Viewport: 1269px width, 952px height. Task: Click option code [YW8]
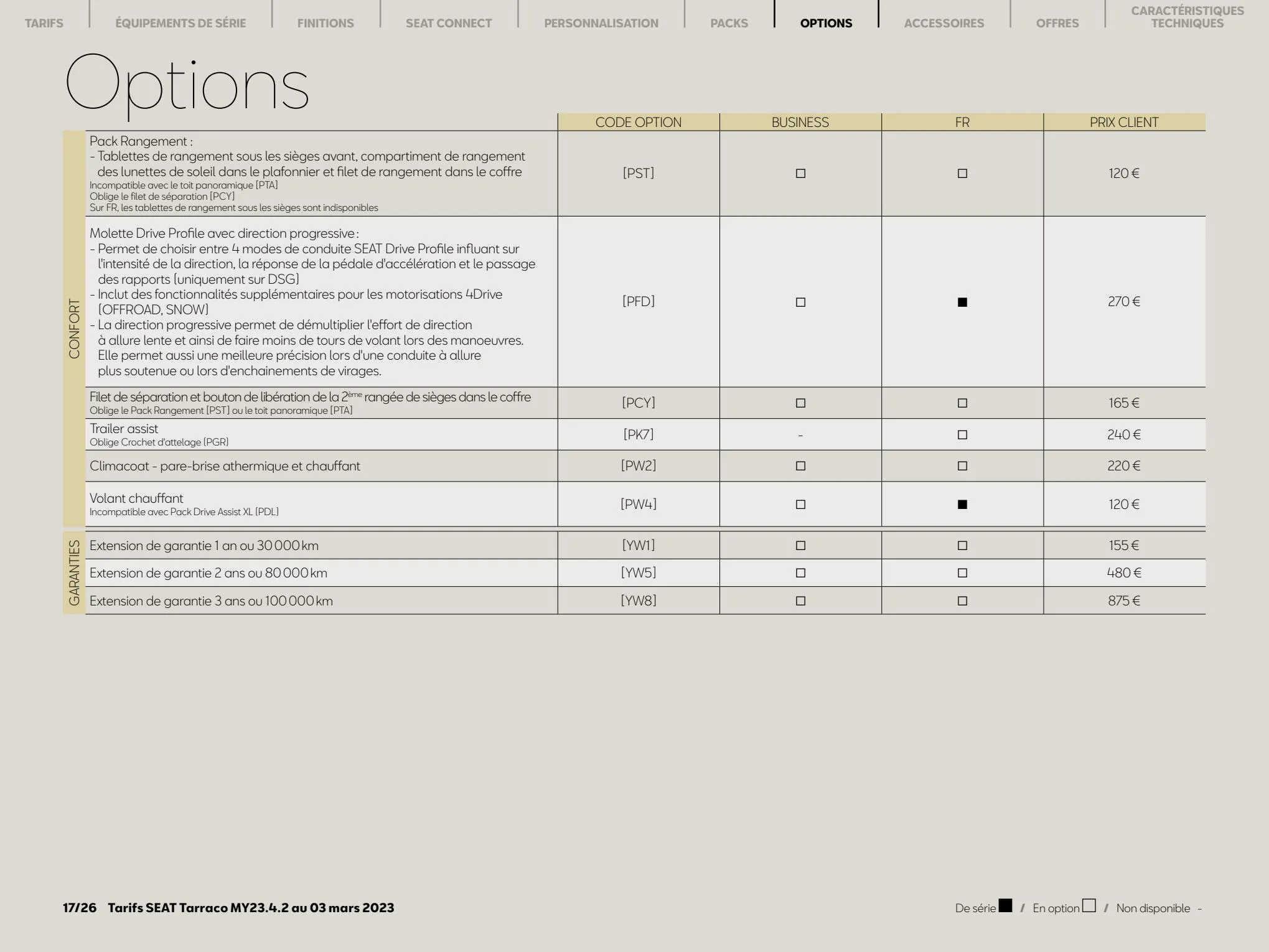point(639,600)
